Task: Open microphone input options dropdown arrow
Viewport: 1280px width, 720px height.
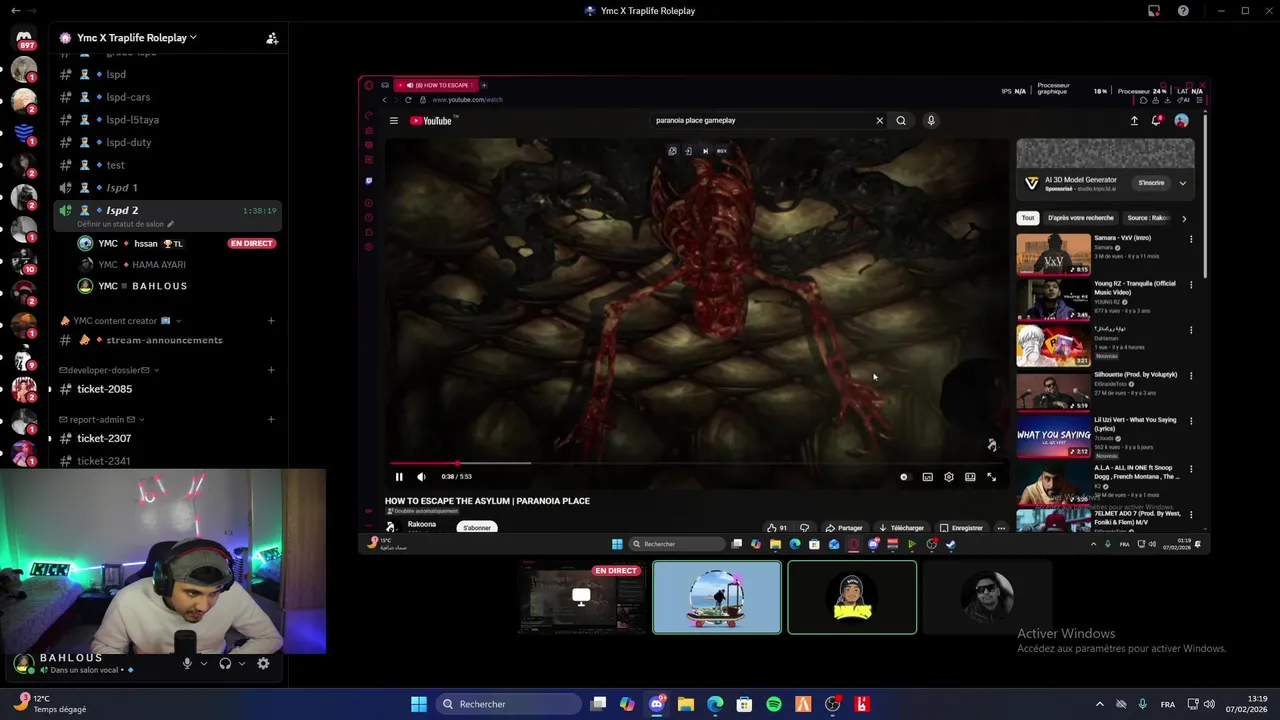Action: [x=204, y=663]
